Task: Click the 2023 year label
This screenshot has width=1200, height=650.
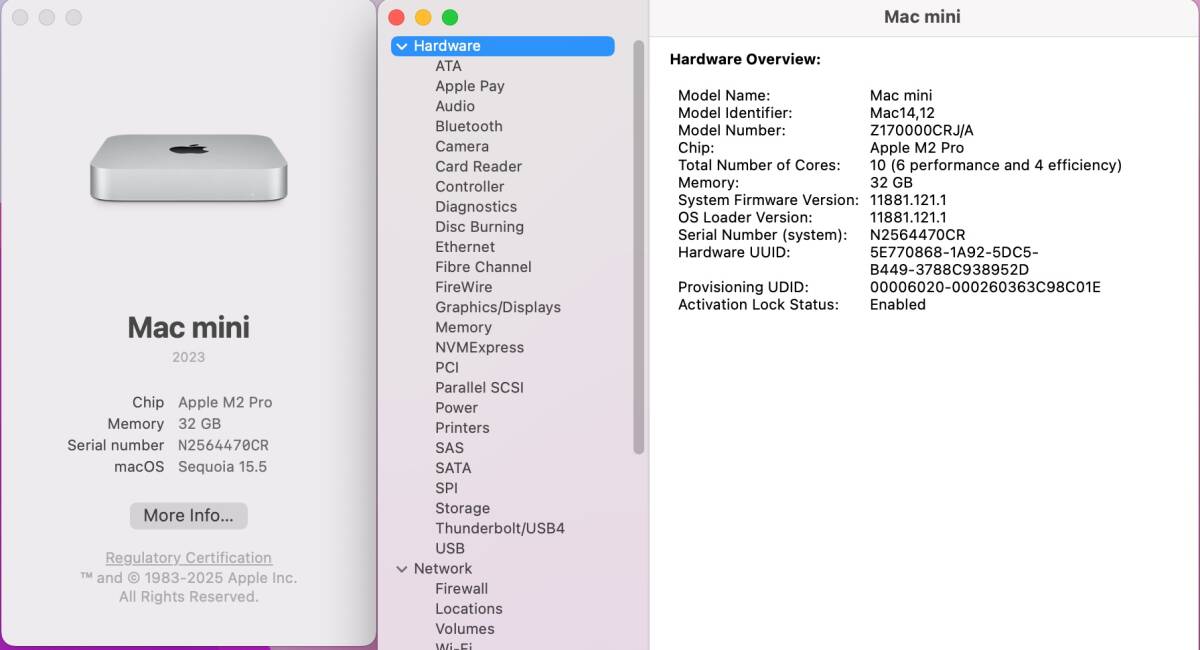Action: 188,357
